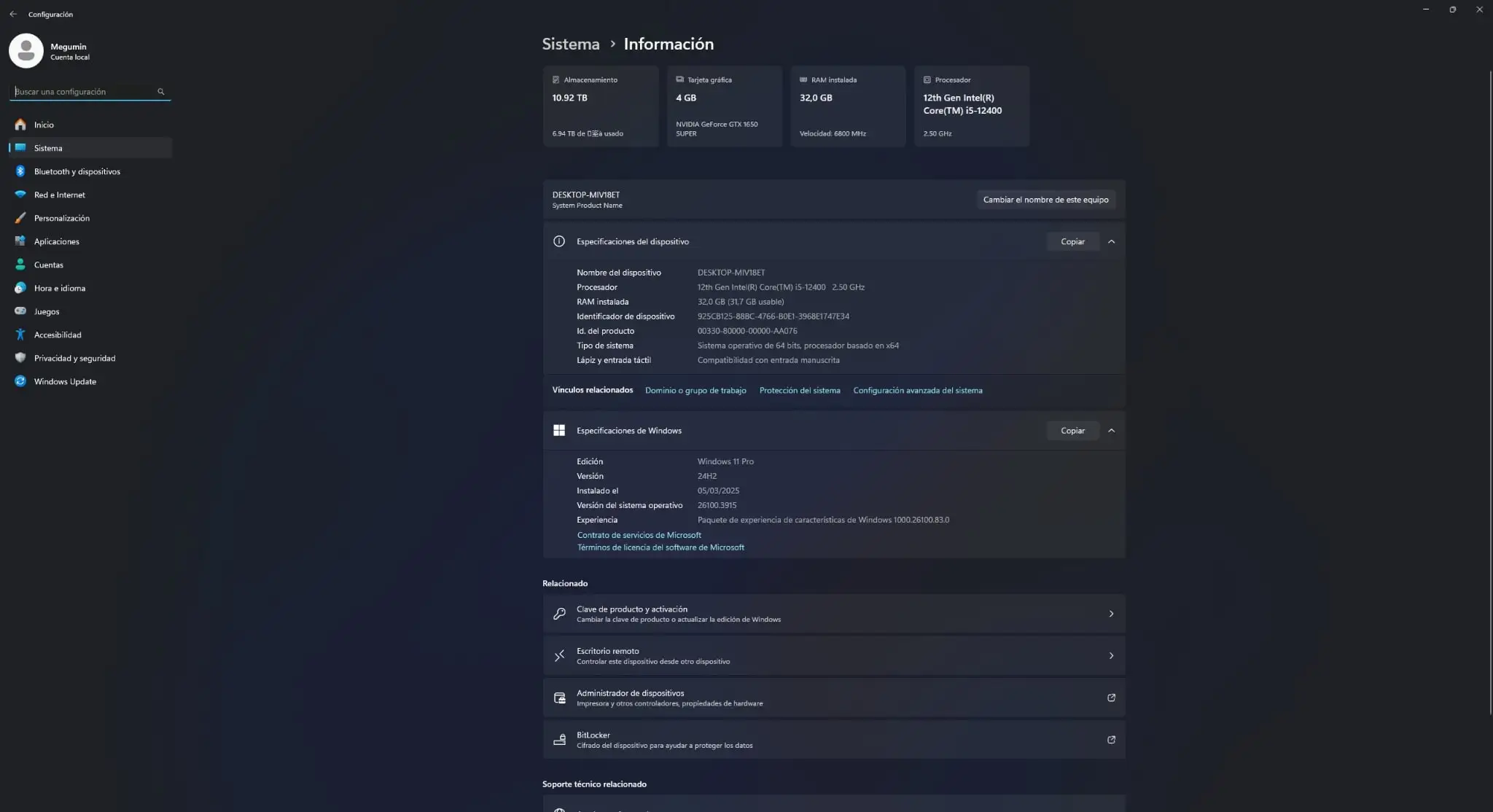Viewport: 1493px width, 812px height.
Task: Select OS version value 26100.3915
Action: click(717, 505)
